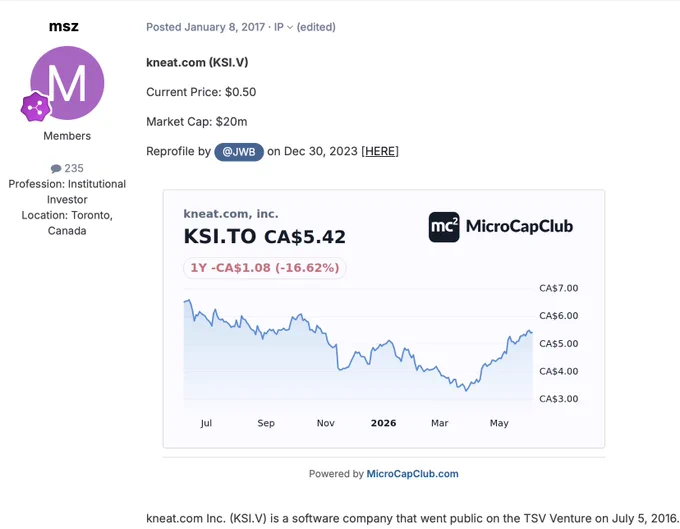Expand the IP dropdown chevron
Viewport: 680px width, 529px height.
tap(290, 27)
